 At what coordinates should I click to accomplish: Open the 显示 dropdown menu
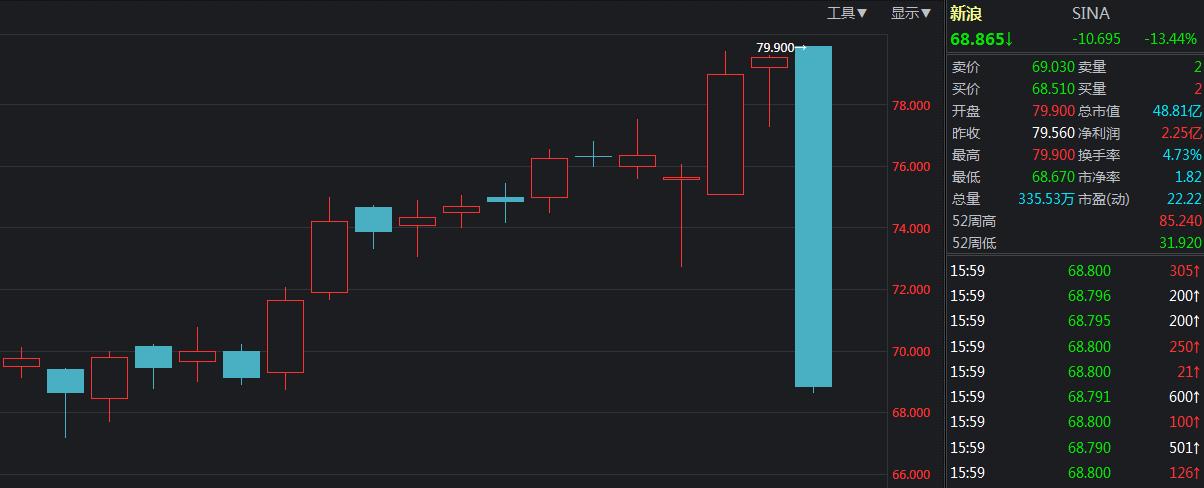[910, 13]
